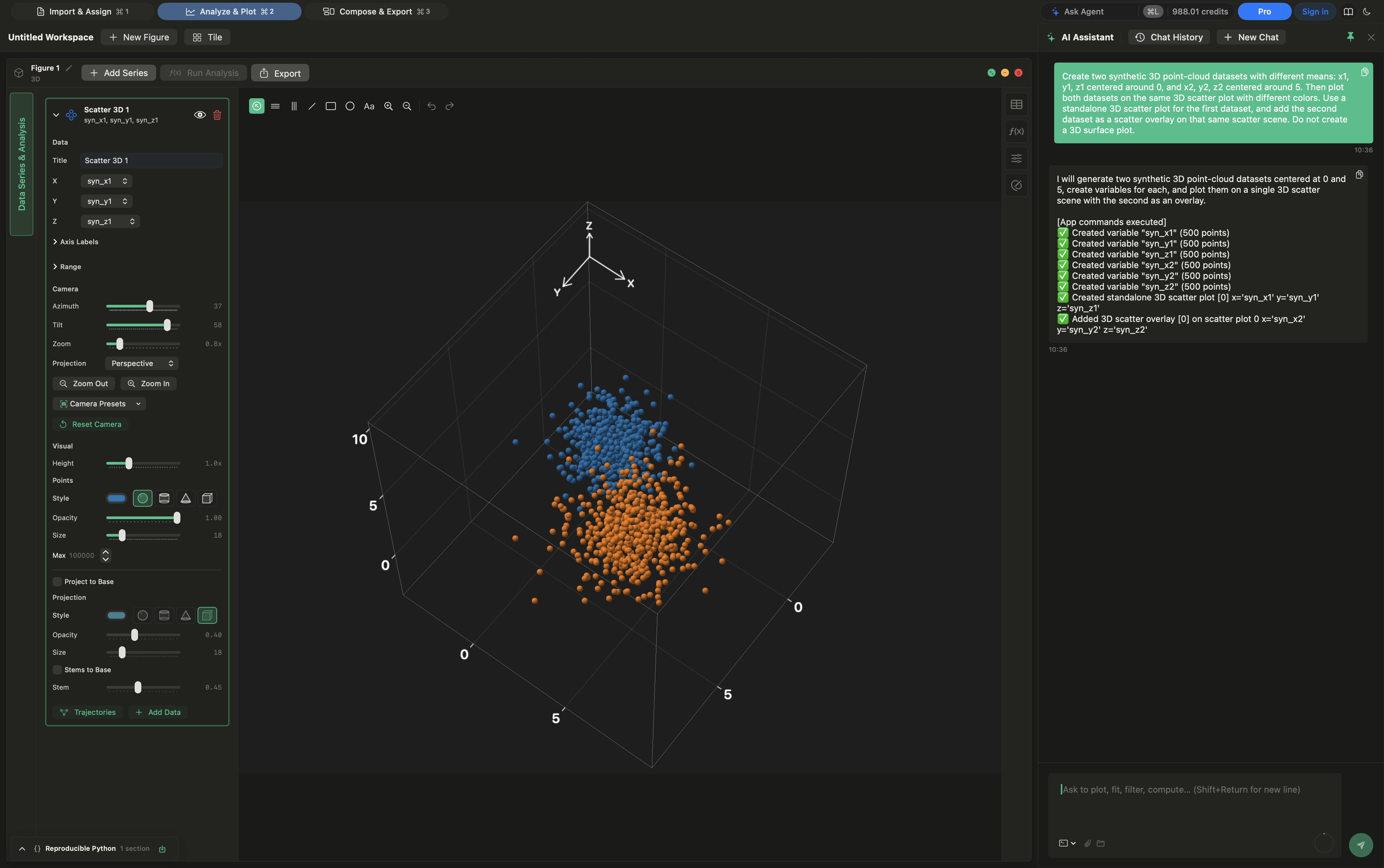
Task: Select the rectangle annotation tool
Action: pos(331,106)
